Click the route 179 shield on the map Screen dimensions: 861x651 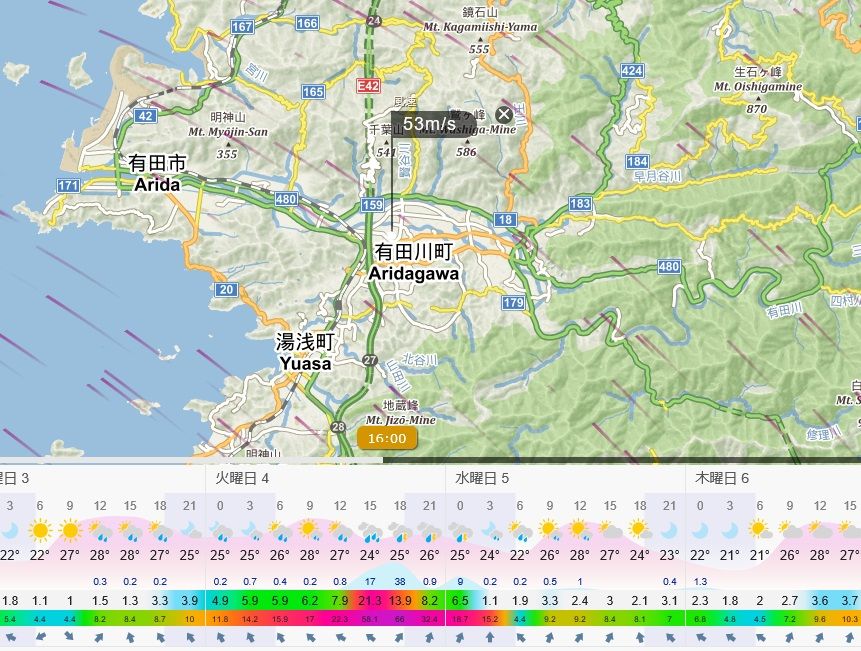[x=513, y=302]
